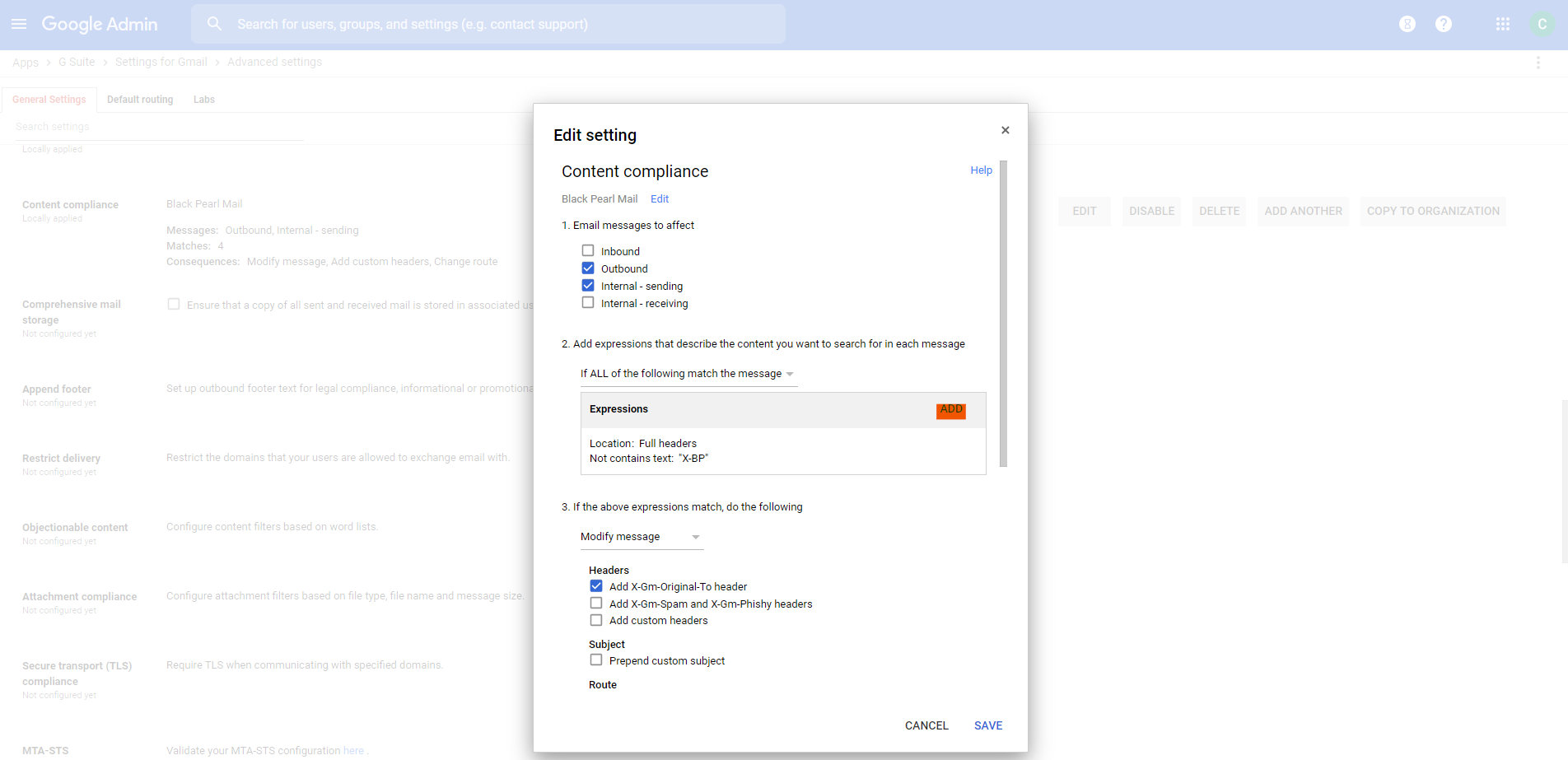Screen dimensions: 1568x760
Task: Click the Help link in dialog
Action: tap(981, 170)
